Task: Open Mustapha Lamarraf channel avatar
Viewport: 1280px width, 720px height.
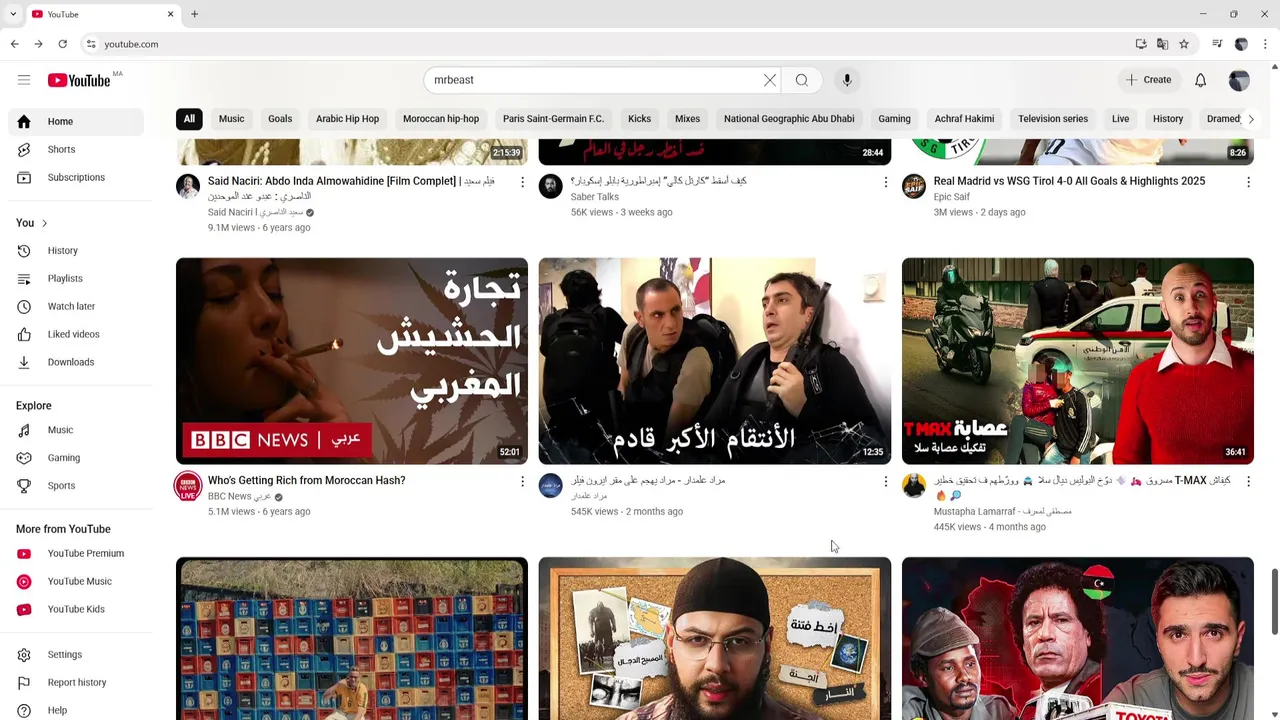Action: [x=914, y=486]
